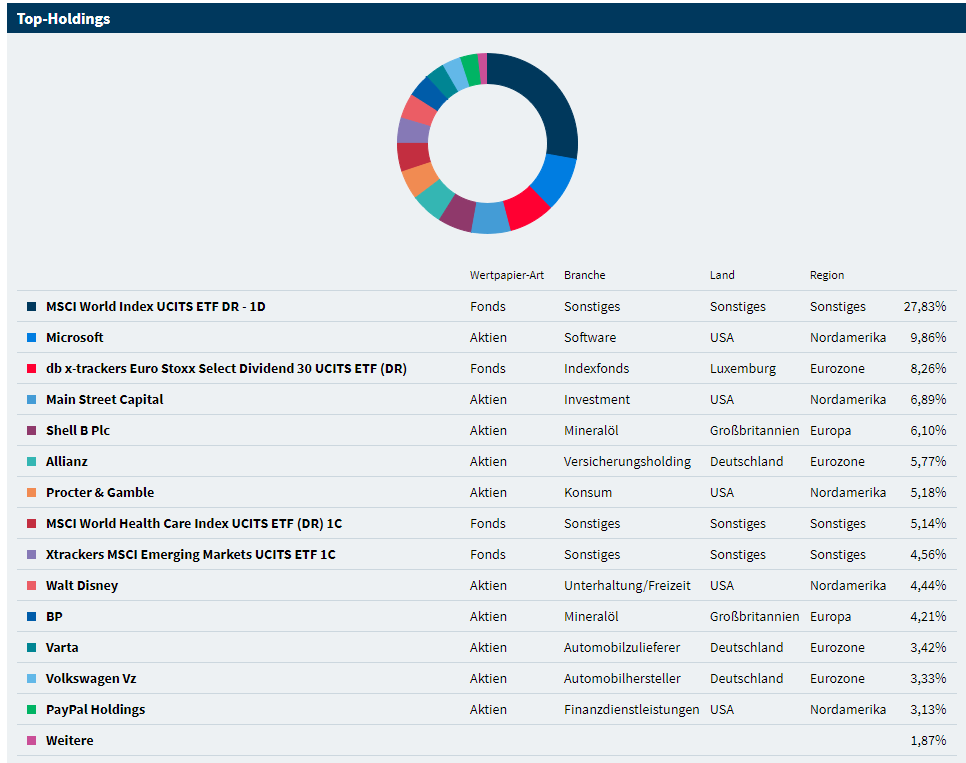This screenshot has height=763, width=966.
Task: Click the 5,77% value for Allianz
Action: click(x=928, y=462)
